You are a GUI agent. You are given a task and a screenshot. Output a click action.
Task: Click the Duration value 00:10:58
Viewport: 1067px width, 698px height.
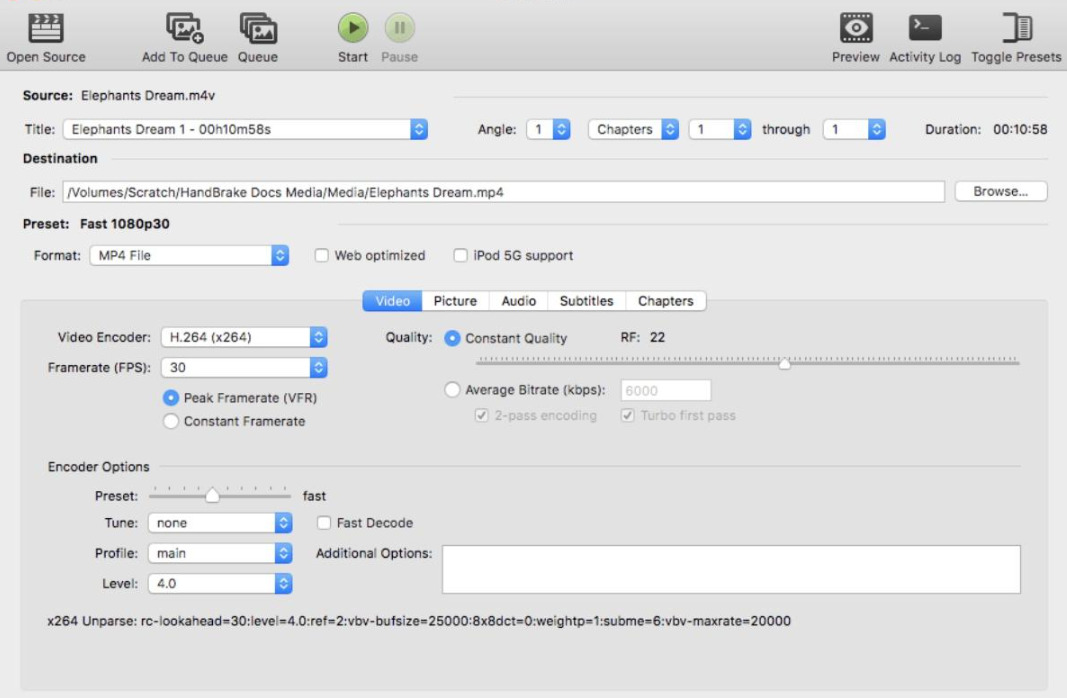(x=1020, y=129)
